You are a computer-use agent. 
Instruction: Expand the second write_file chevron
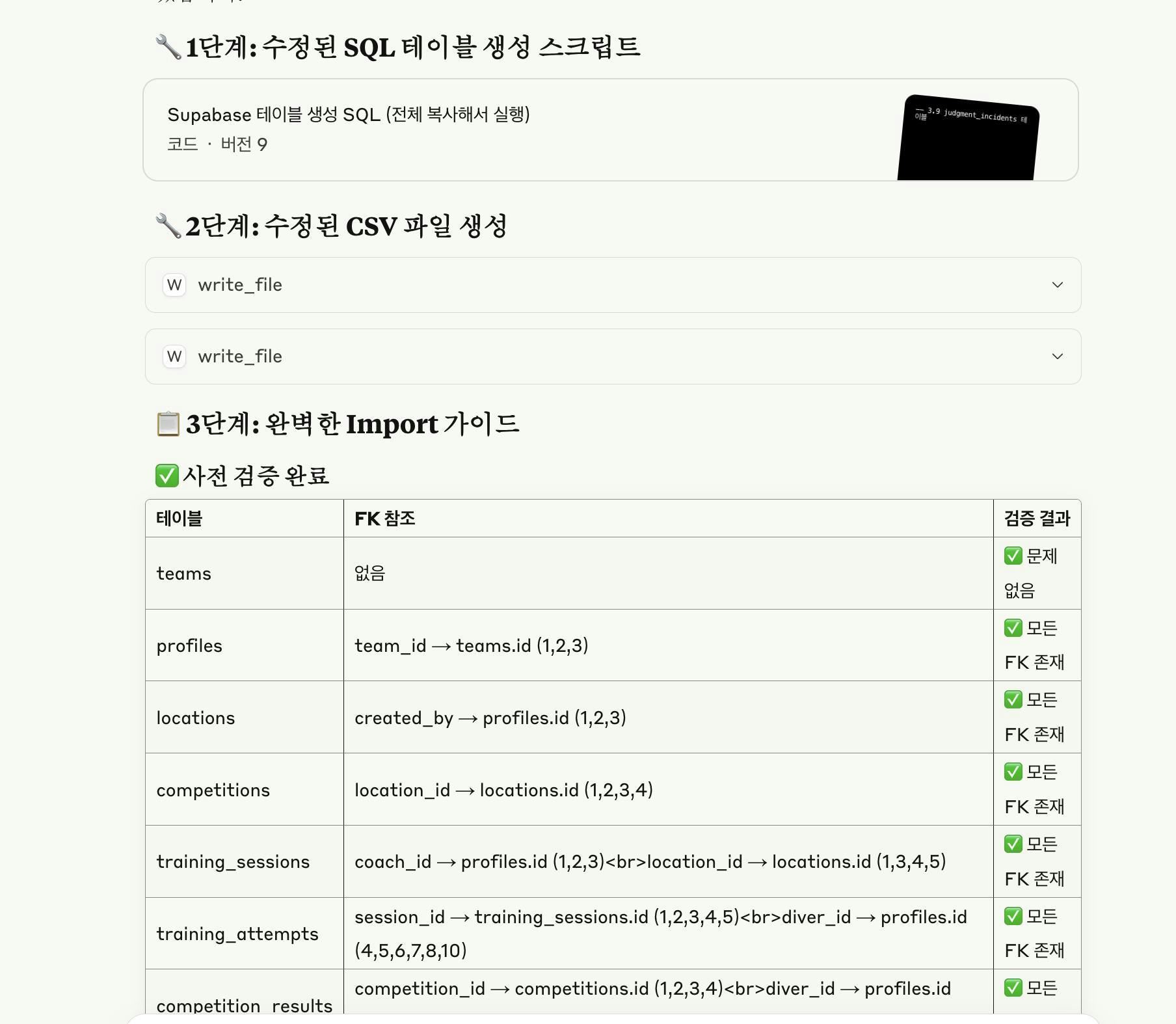pos(1058,357)
